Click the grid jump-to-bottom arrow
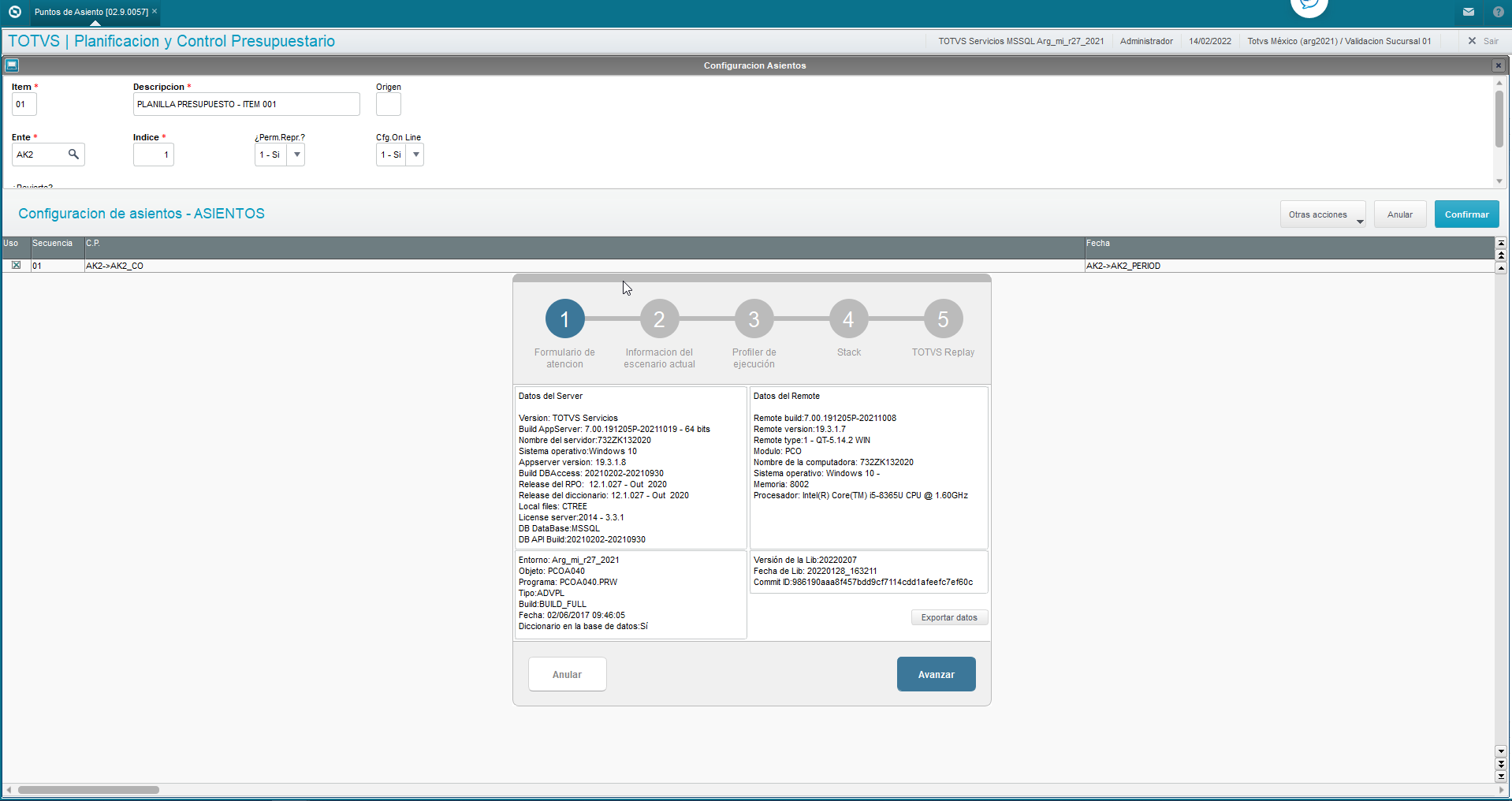This screenshot has height=801, width=1512. (x=1501, y=777)
